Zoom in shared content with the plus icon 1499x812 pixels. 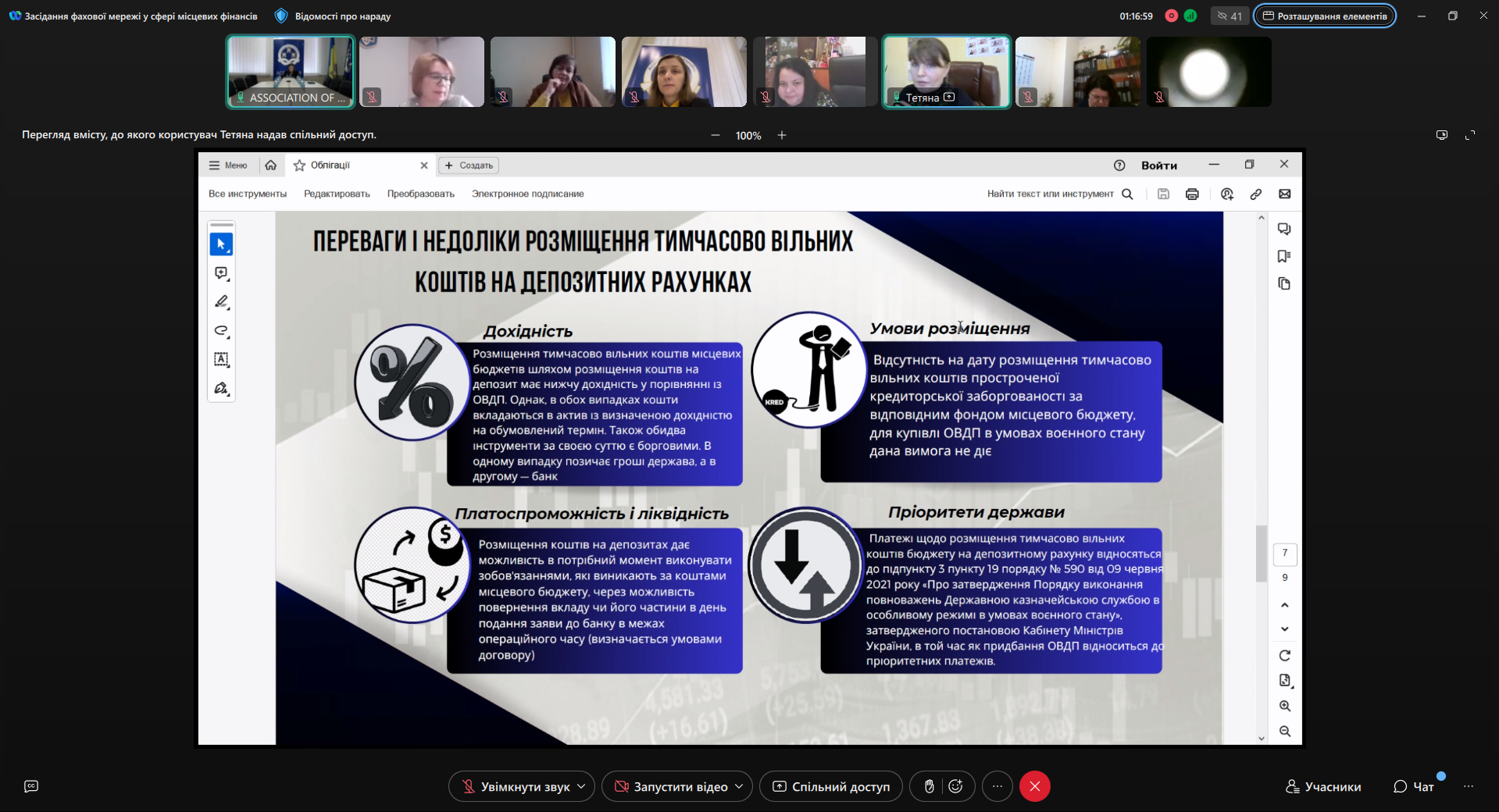781,135
